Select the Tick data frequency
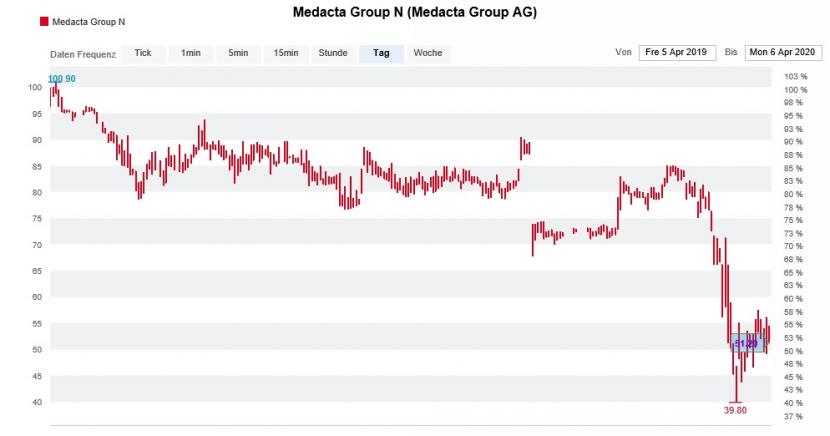 [143, 53]
